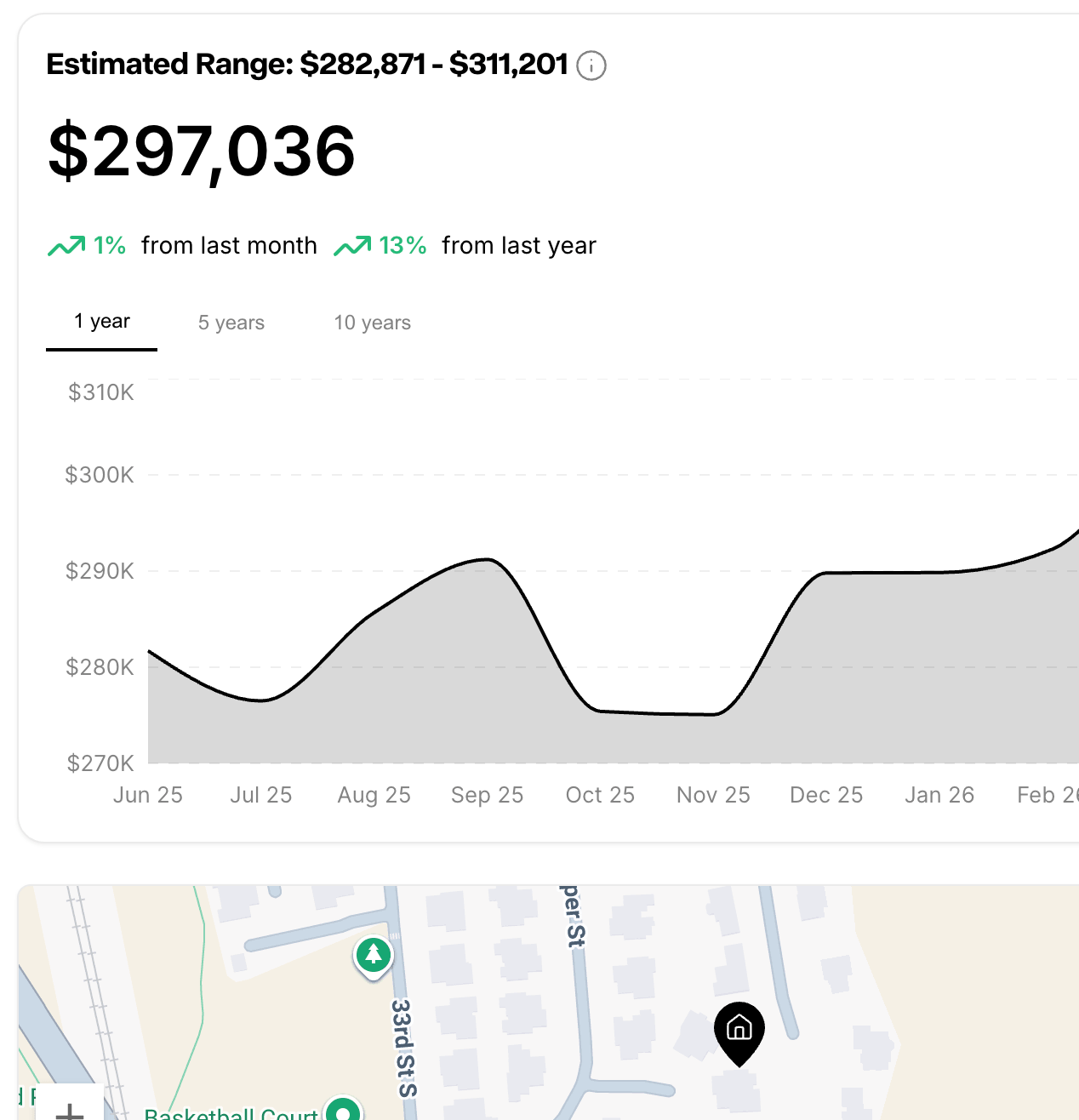Click the Basketball Court map pin

343,1108
